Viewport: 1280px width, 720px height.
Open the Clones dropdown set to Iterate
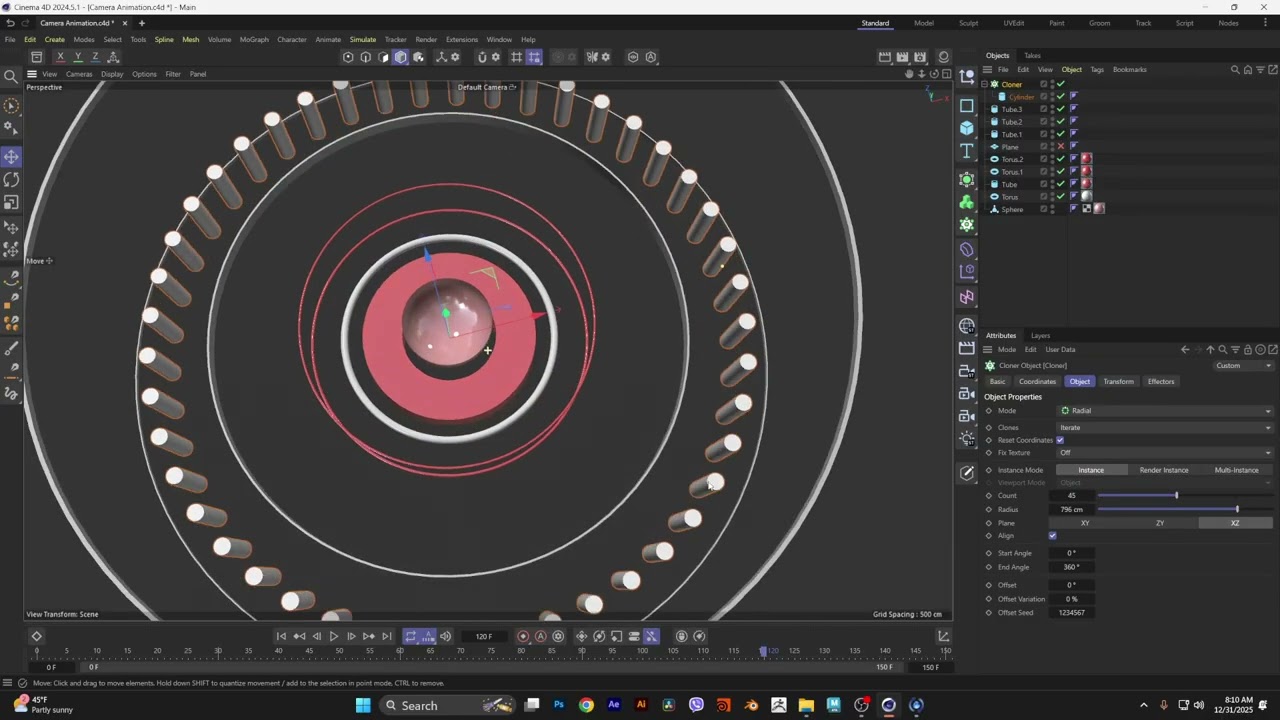pos(1165,428)
